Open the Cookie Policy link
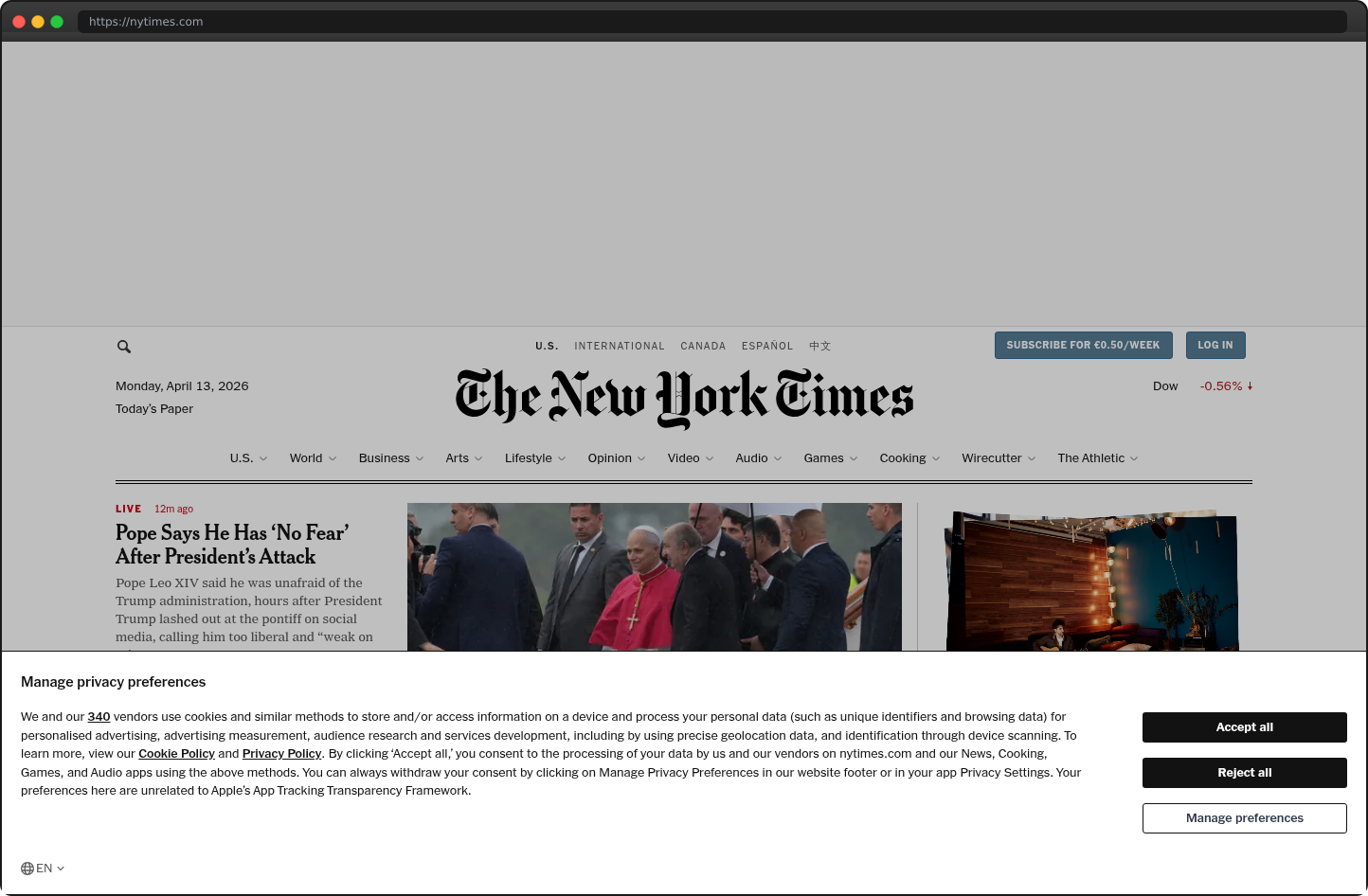The image size is (1368, 896). pos(176,753)
